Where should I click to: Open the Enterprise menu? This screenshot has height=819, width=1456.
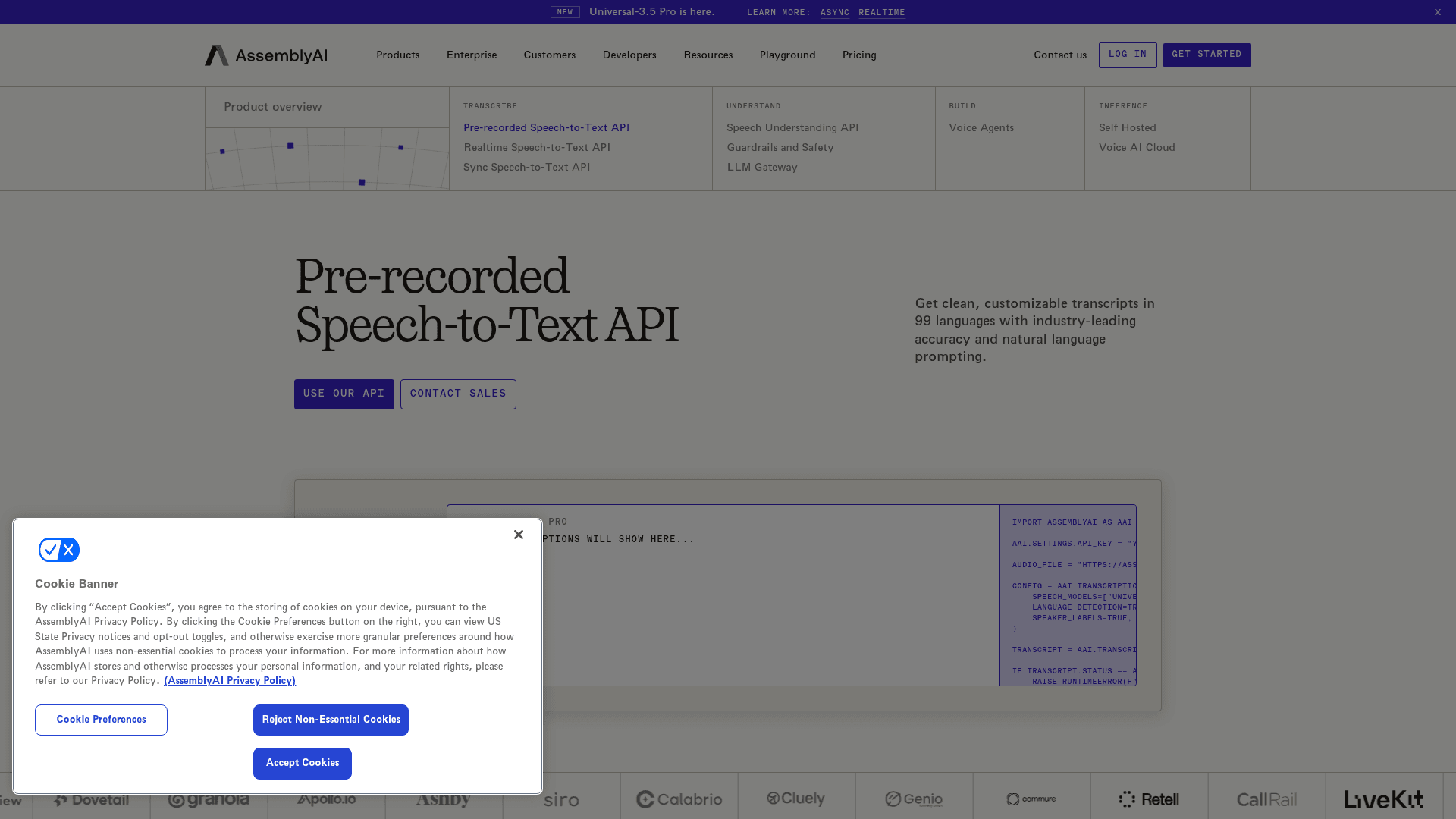pos(472,55)
